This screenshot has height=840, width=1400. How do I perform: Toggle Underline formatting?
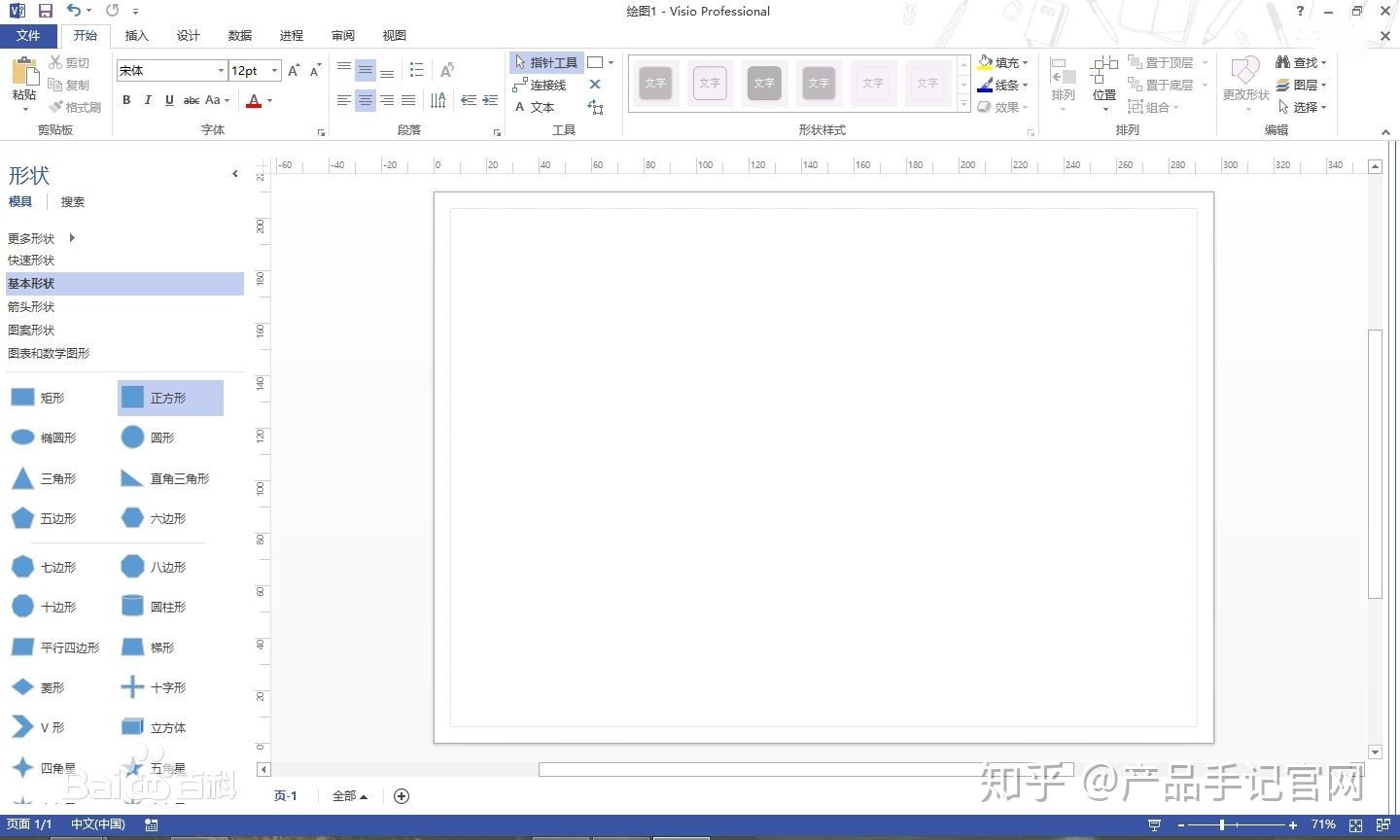click(169, 100)
